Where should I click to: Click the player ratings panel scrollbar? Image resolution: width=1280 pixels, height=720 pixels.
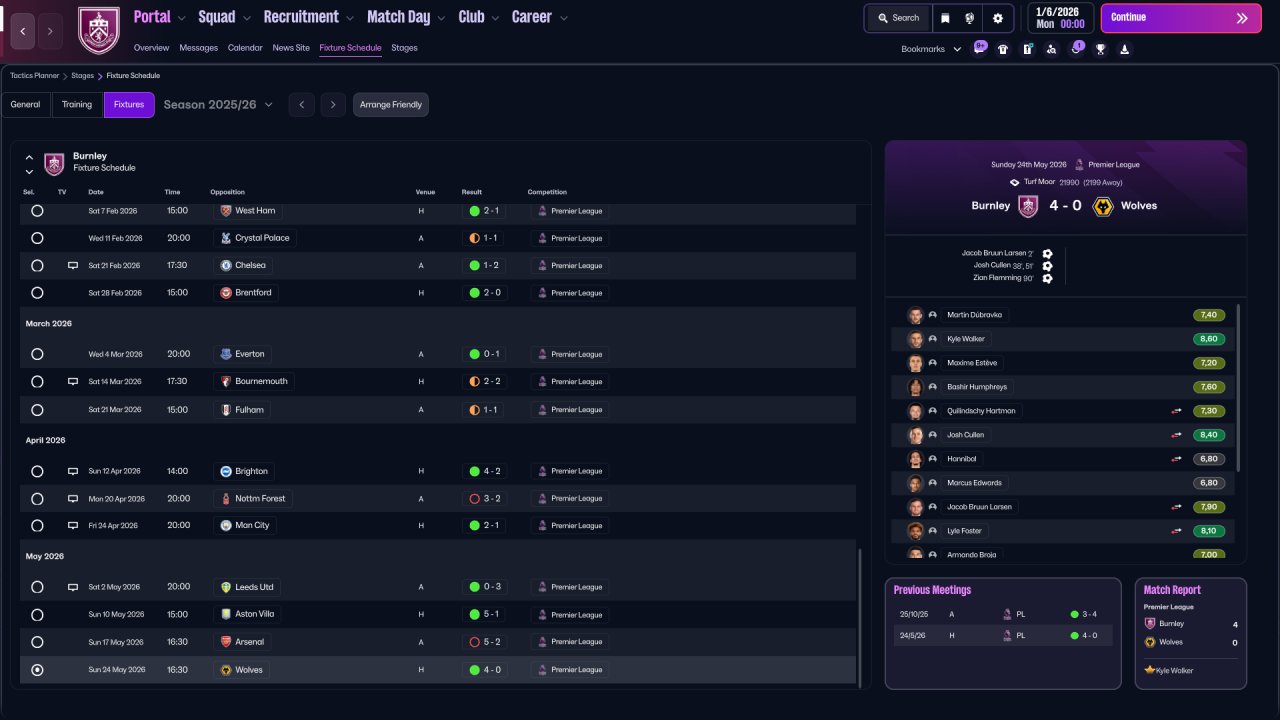[1238, 388]
